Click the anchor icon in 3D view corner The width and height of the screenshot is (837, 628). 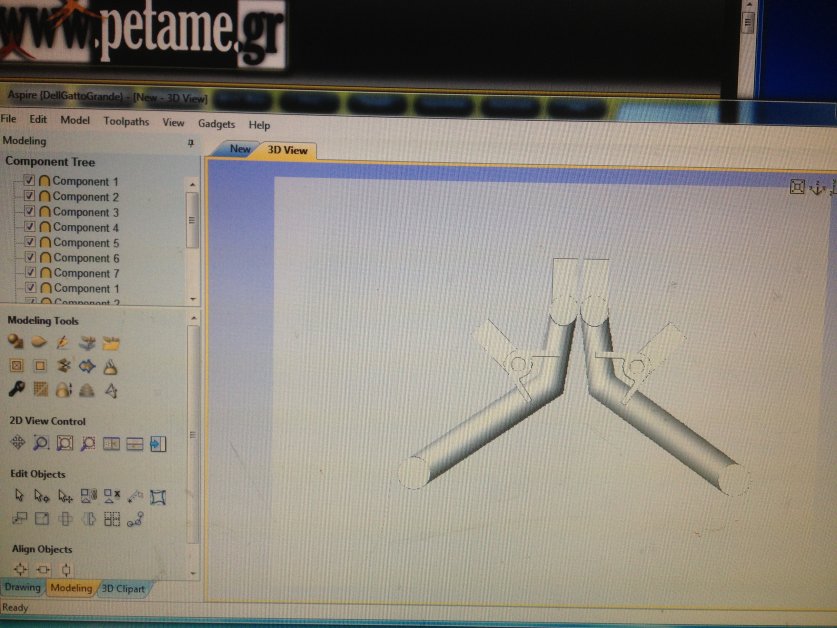pos(815,187)
